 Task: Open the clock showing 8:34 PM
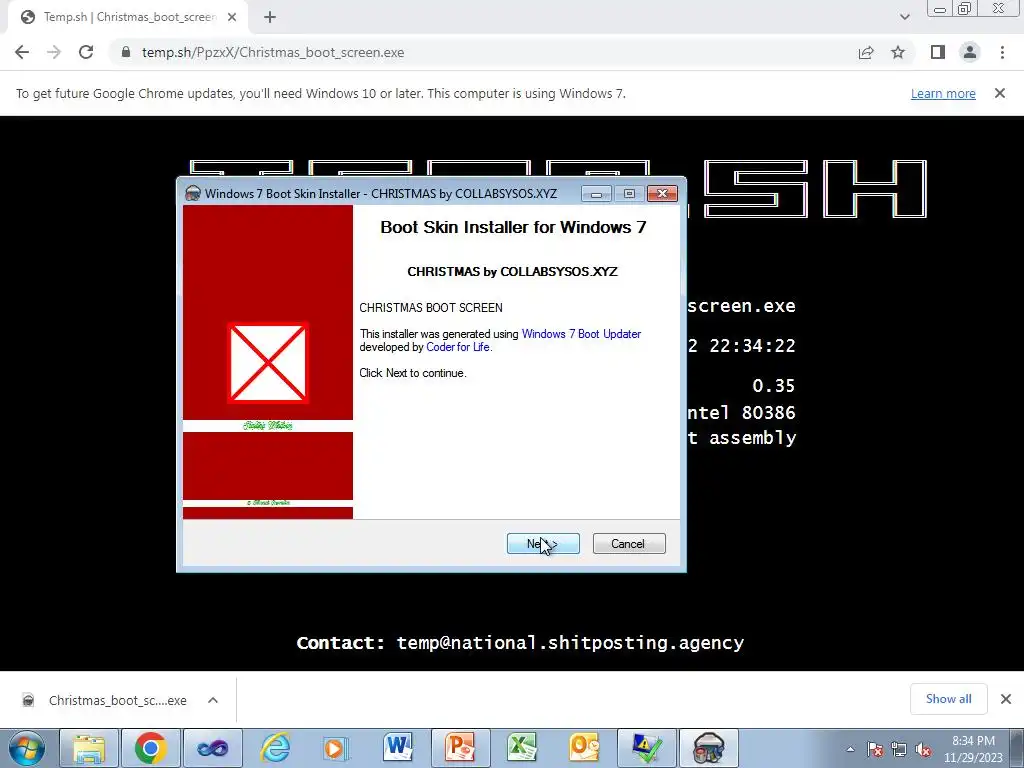[973, 749]
